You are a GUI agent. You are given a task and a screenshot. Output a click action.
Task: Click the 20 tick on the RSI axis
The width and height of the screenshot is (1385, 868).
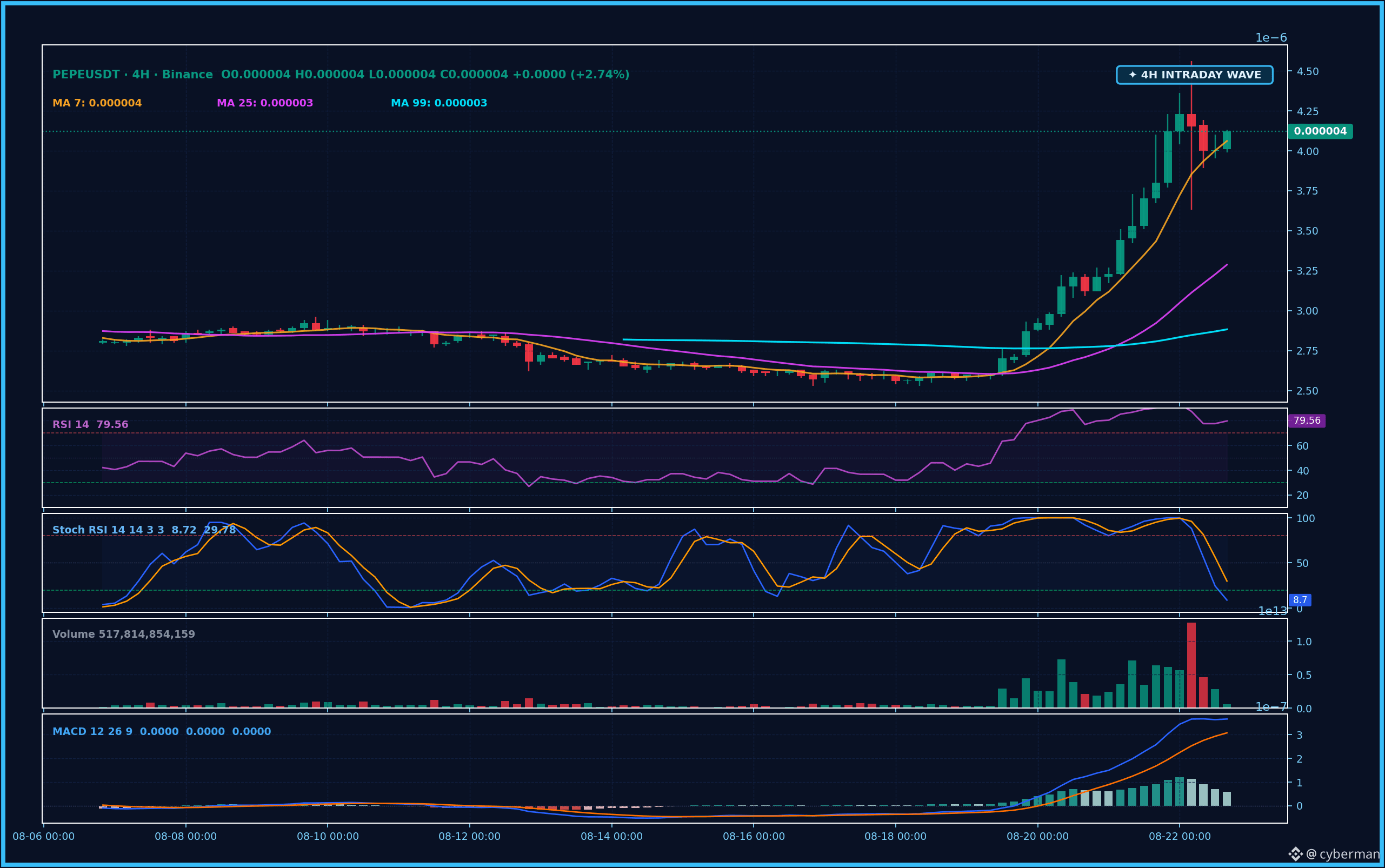coord(1302,496)
